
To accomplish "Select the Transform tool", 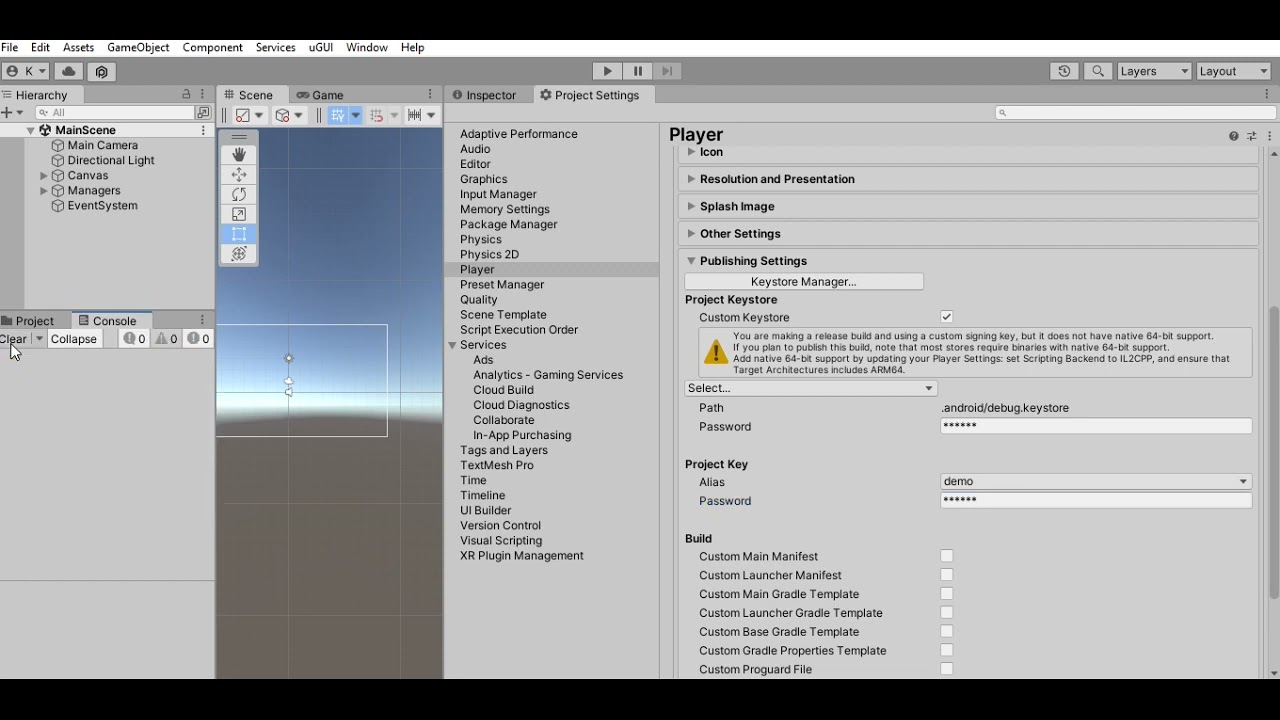I will [238, 254].
